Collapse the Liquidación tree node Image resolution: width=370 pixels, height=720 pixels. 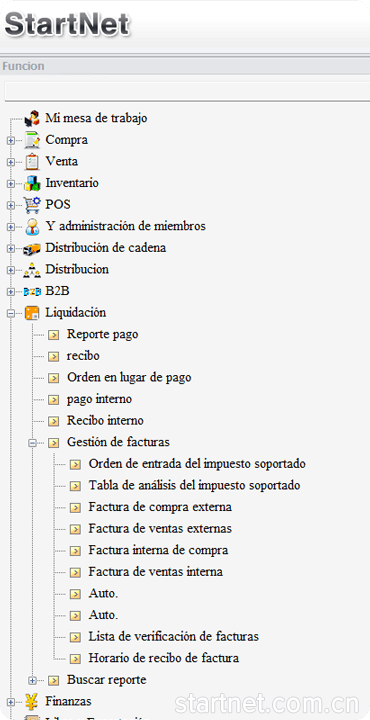tap(11, 313)
